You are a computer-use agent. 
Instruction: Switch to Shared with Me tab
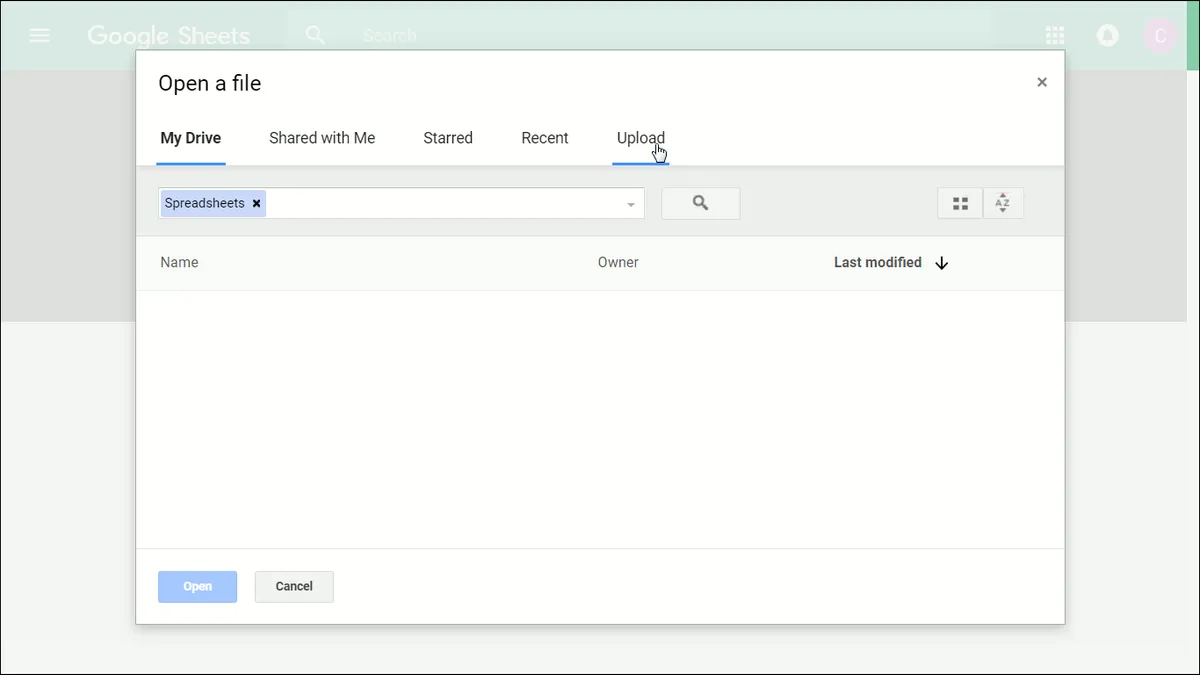click(322, 138)
